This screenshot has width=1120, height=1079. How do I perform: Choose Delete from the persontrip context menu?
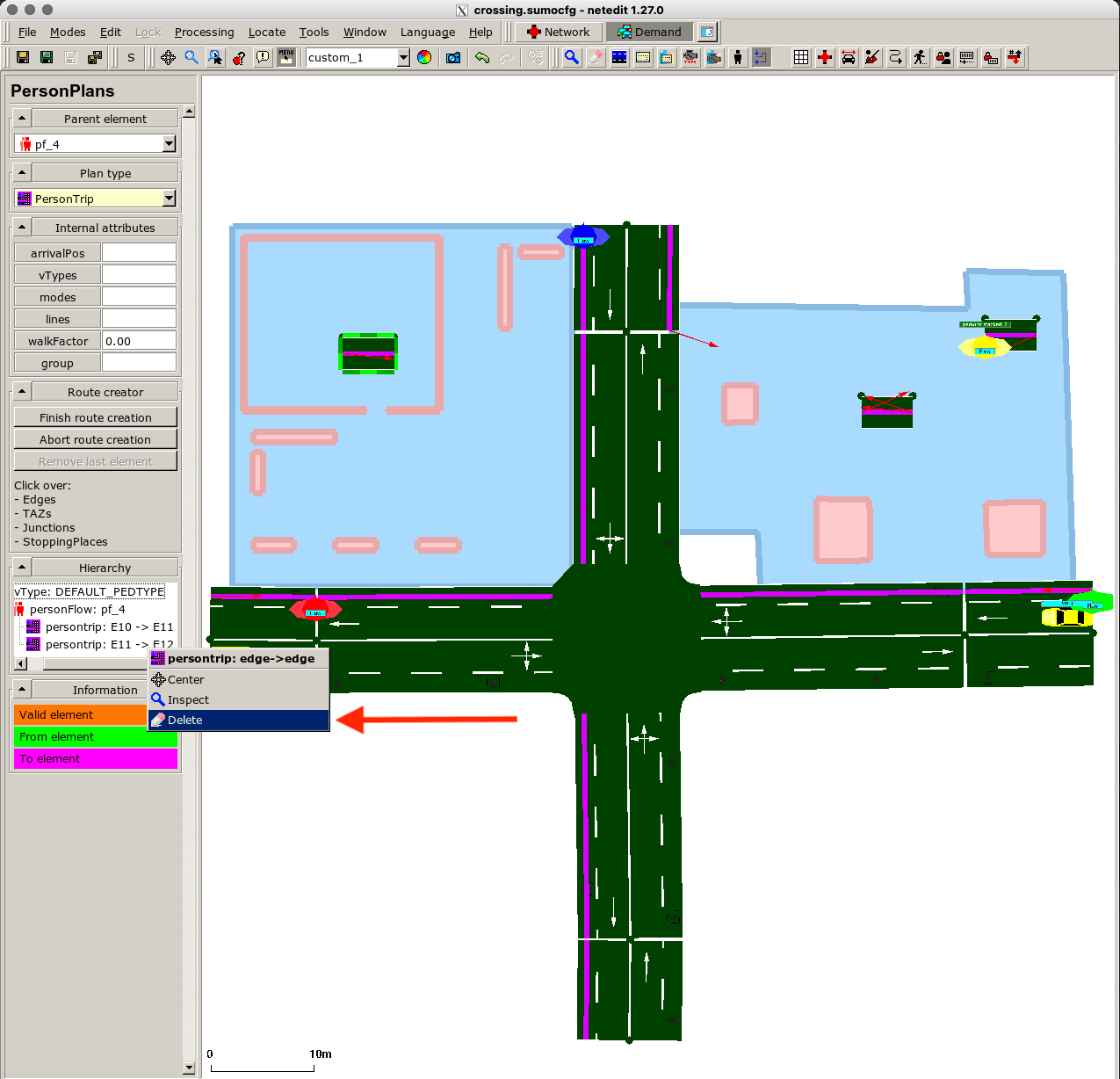click(239, 720)
